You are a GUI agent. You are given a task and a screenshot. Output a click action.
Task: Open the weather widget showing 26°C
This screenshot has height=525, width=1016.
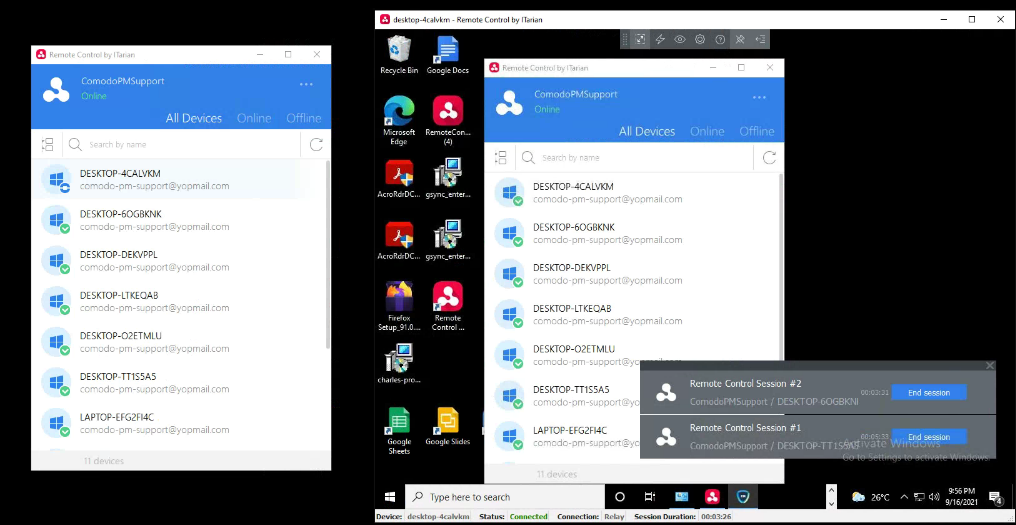(x=871, y=497)
